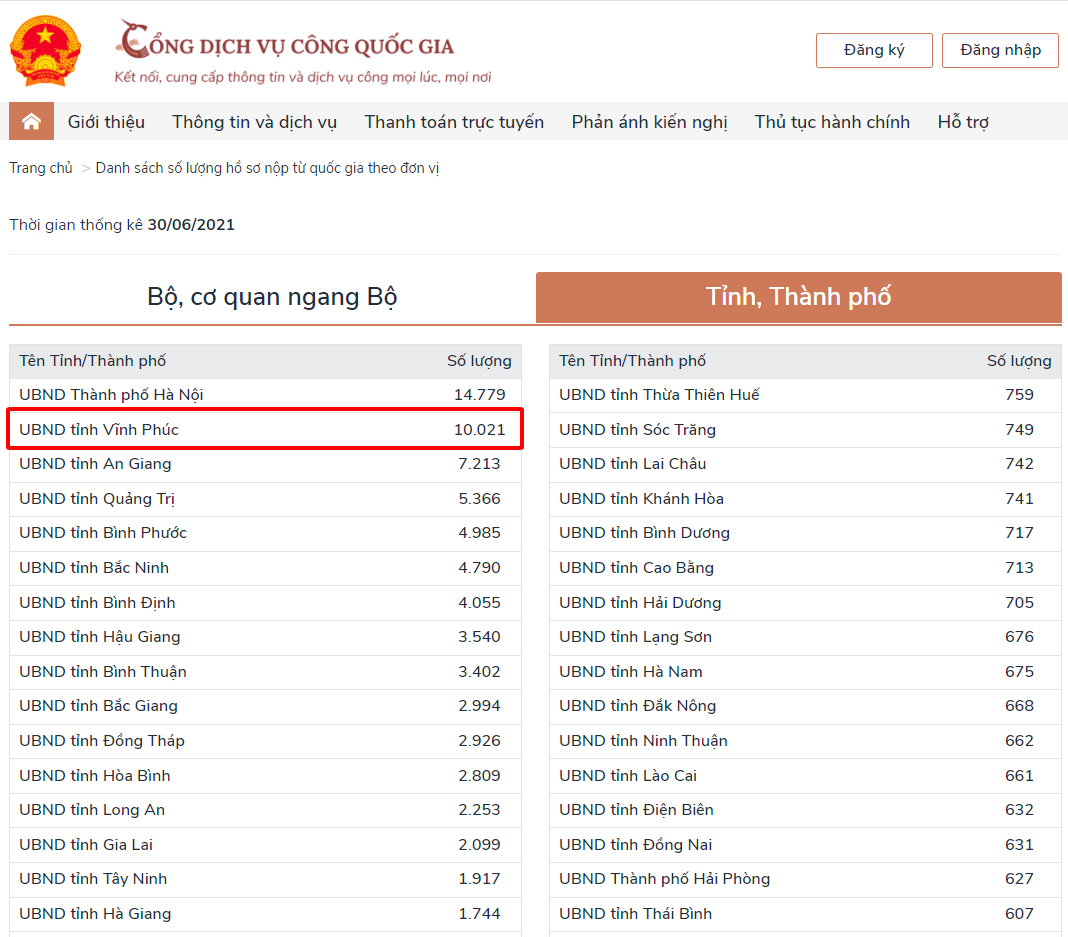Viewport: 1068px width, 937px height.
Task: Click the home icon in navigation bar
Action: coord(31,122)
